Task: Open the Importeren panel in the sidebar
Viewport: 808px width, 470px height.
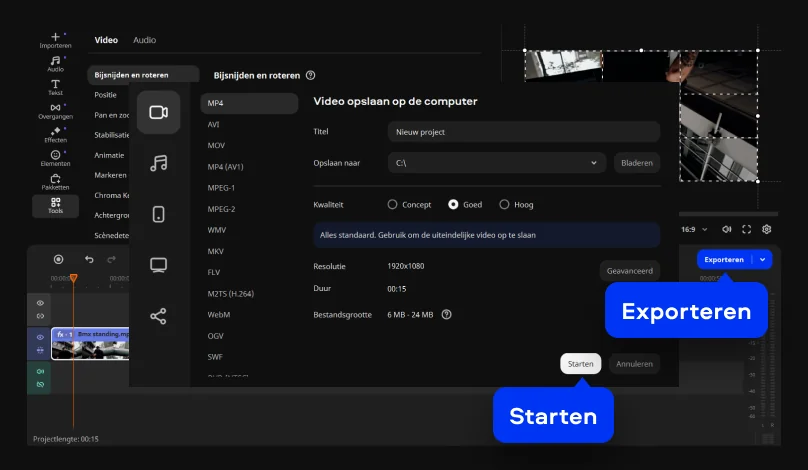Action: 55,40
